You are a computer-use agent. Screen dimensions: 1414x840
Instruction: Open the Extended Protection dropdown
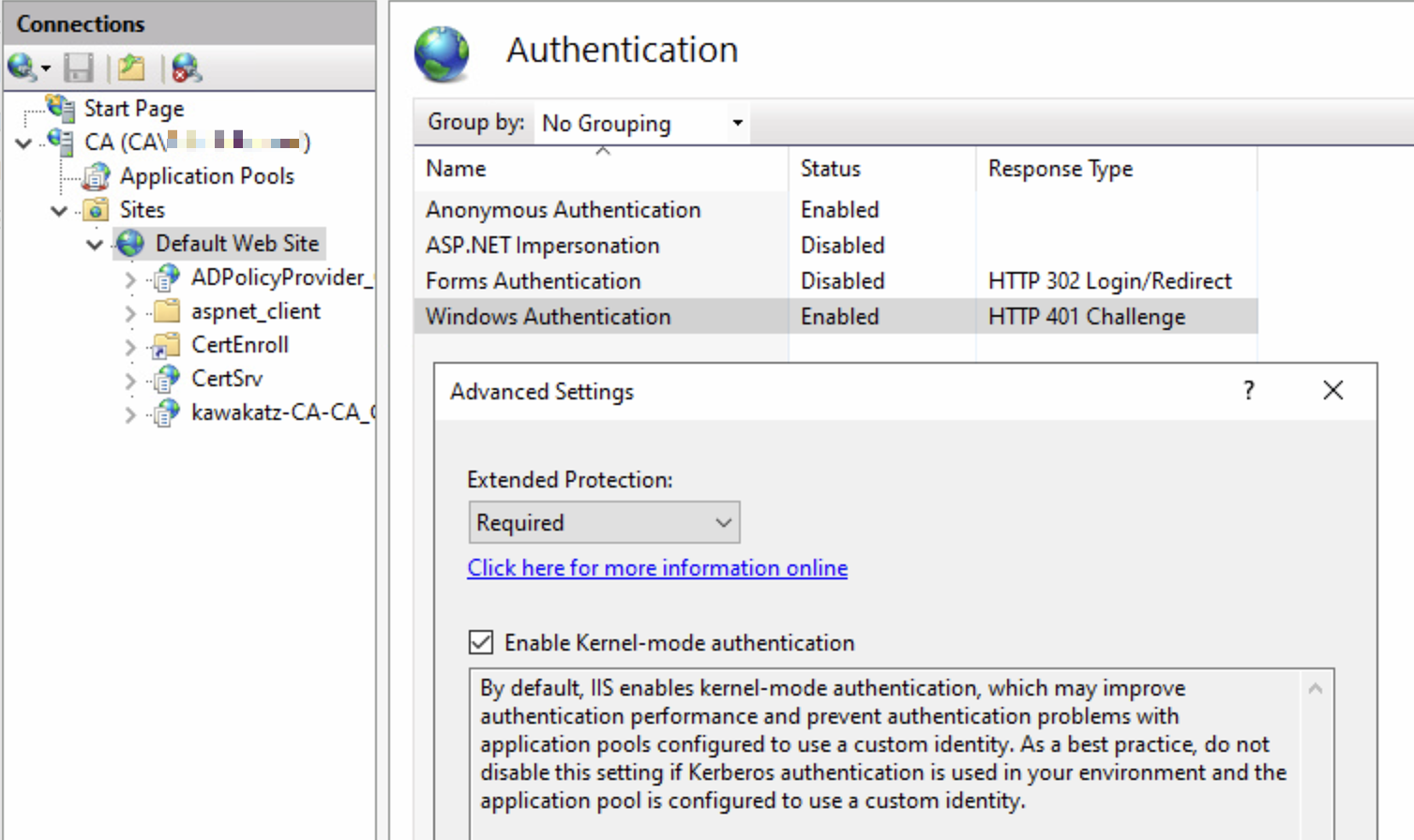pyautogui.click(x=604, y=522)
